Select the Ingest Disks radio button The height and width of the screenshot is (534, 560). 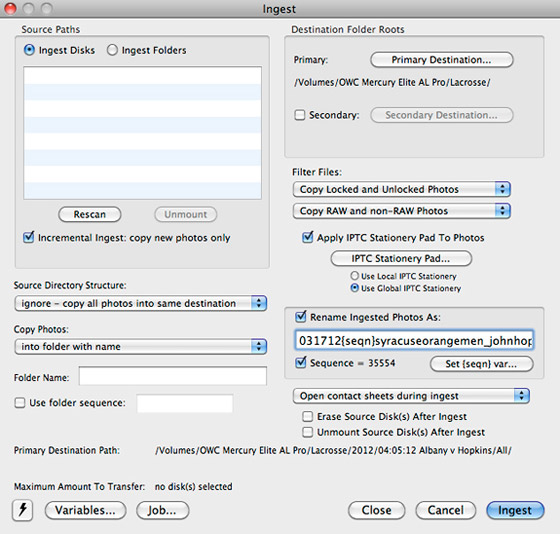click(29, 50)
